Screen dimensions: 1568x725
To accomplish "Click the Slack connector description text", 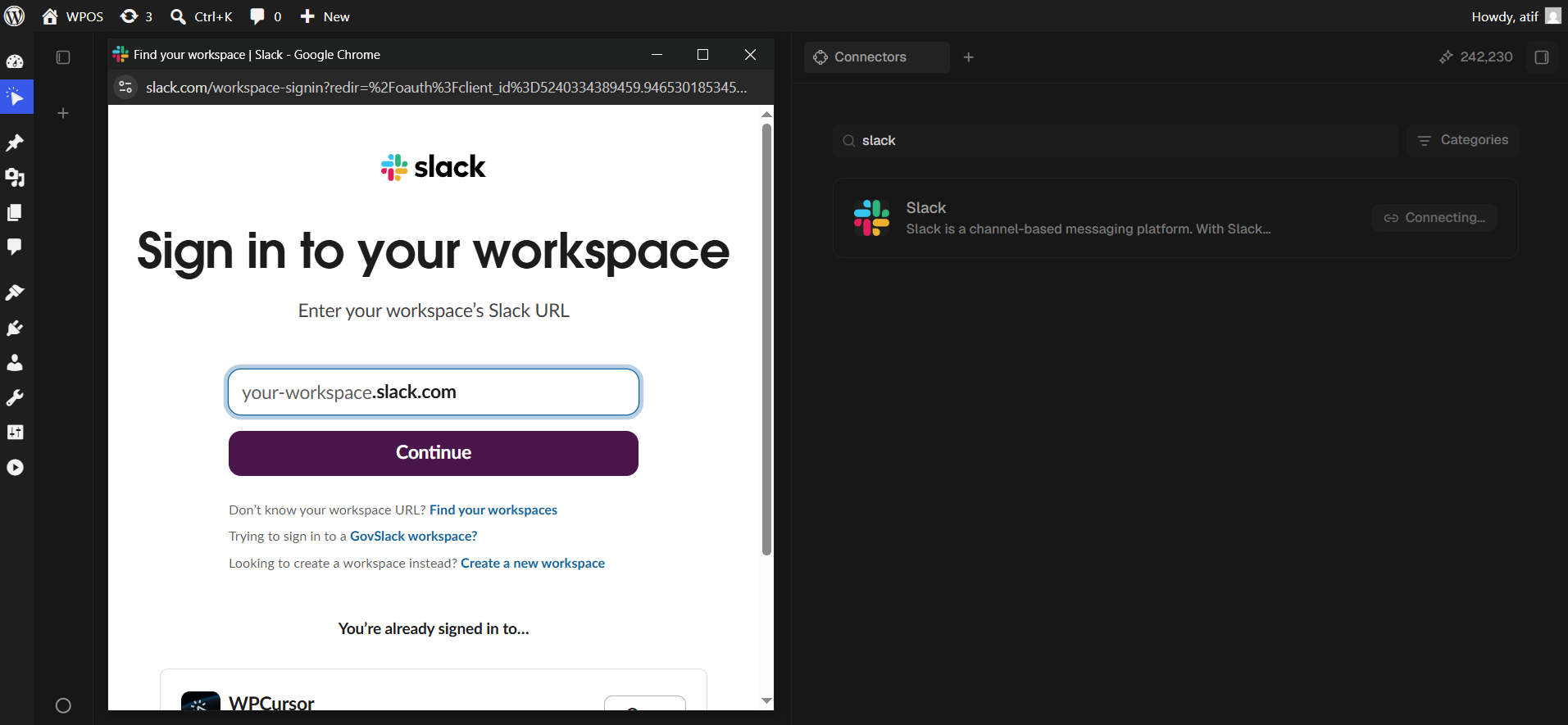I will [1088, 229].
